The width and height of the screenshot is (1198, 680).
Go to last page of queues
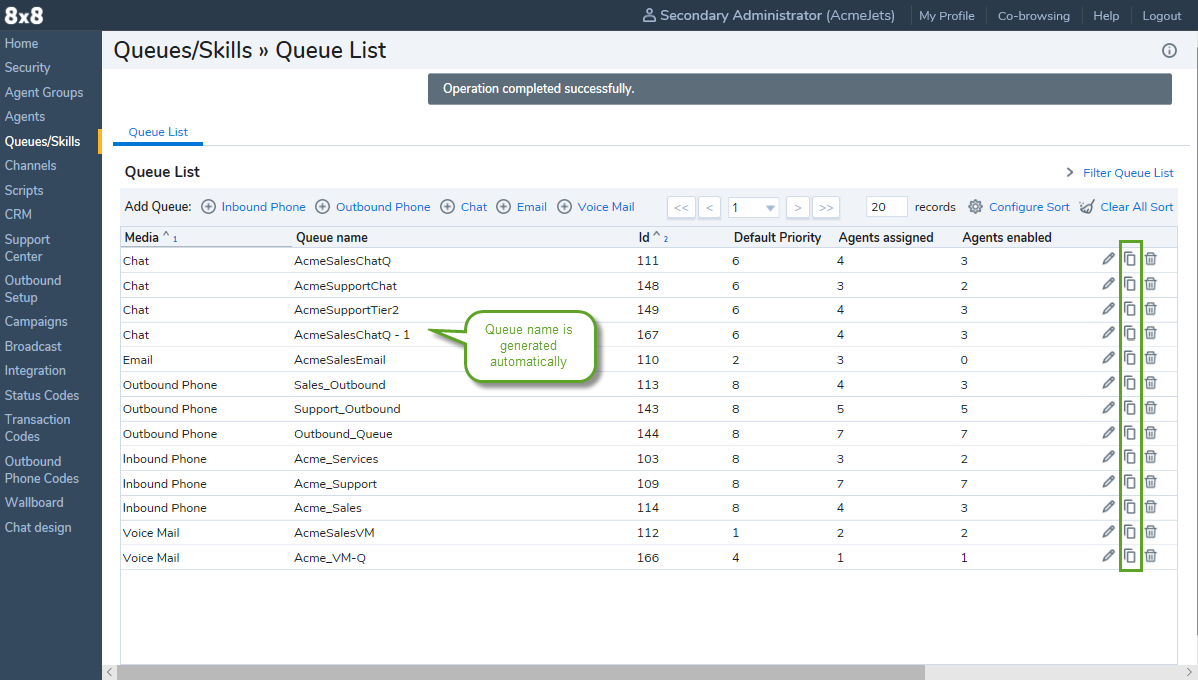[826, 207]
